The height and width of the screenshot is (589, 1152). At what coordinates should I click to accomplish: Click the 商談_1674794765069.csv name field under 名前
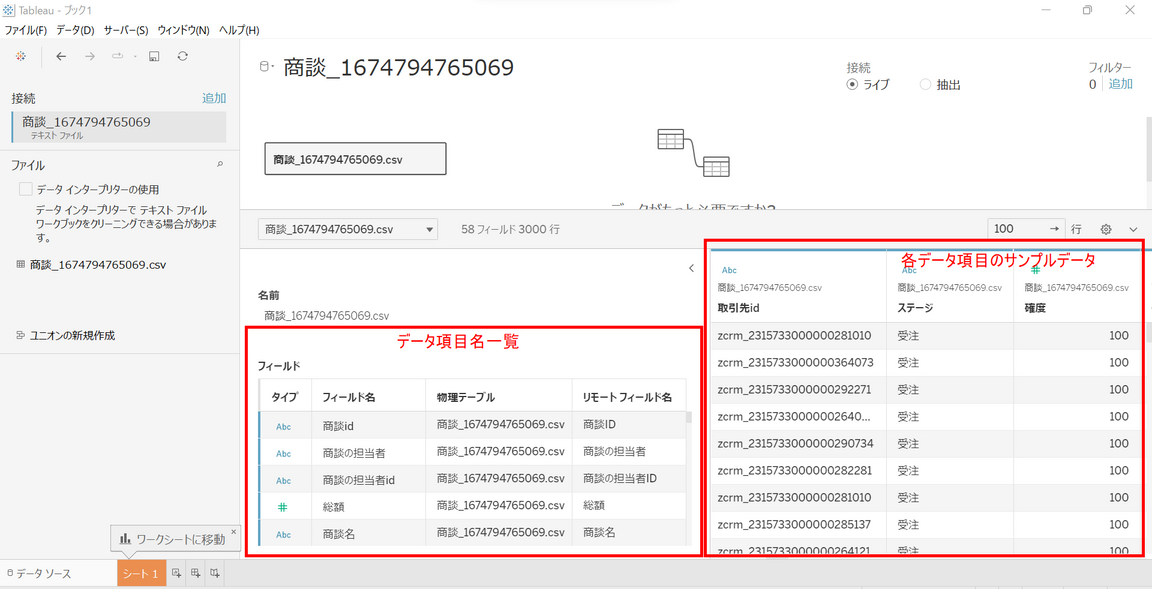(327, 315)
